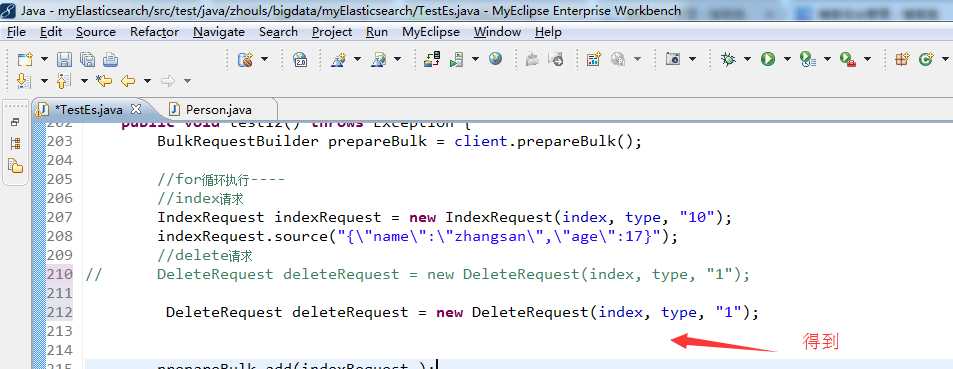
Task: Open the Debug configurations dropdown arrow
Action: point(747,59)
